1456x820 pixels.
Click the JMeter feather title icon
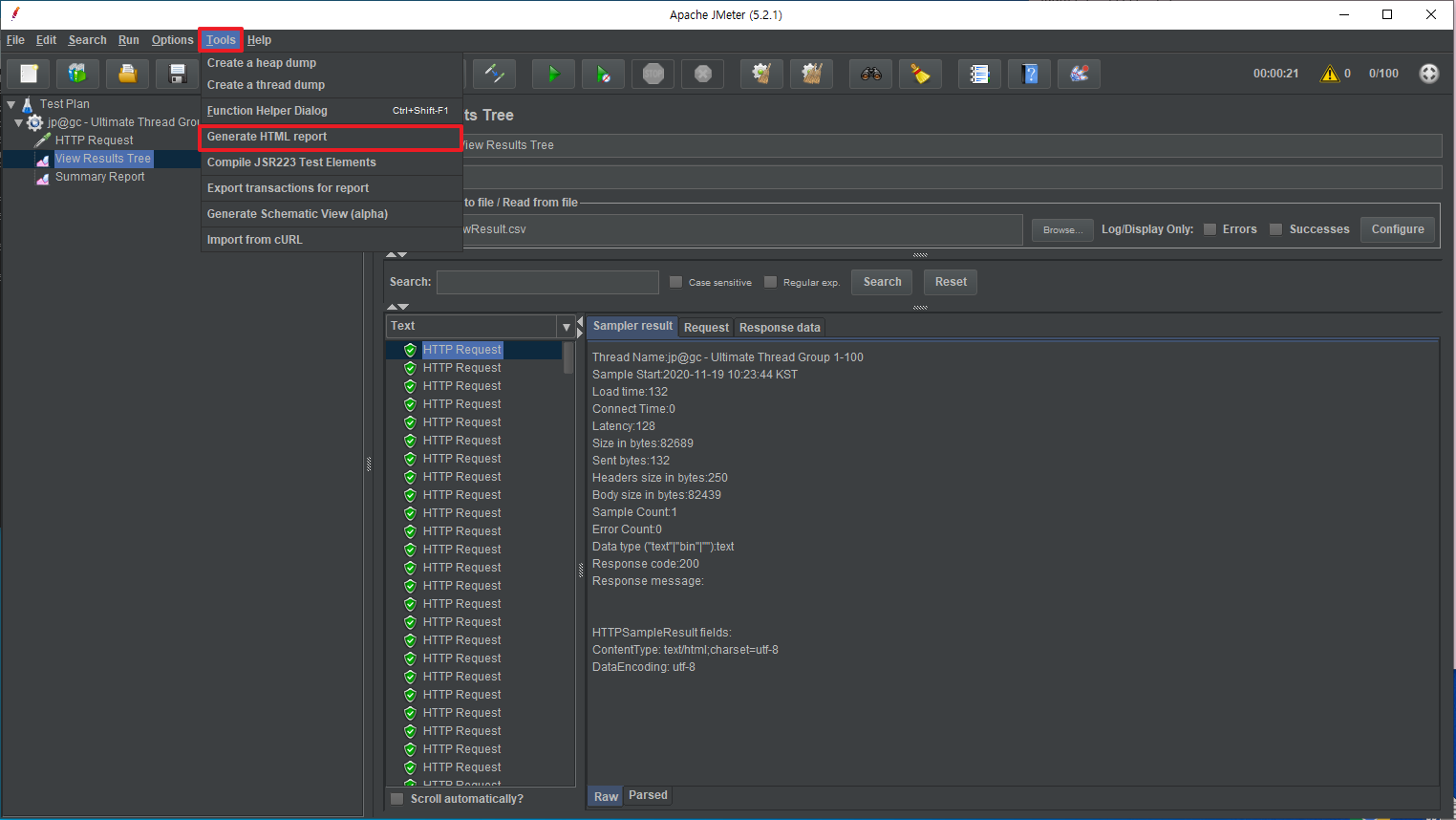[x=15, y=13]
